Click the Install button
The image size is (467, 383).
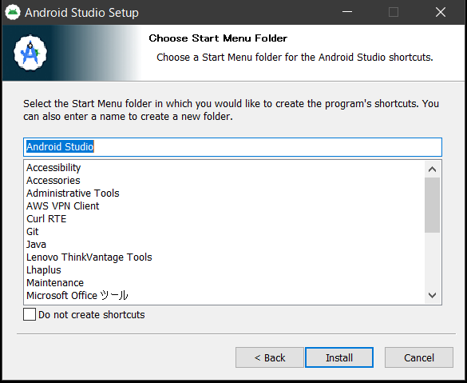click(x=339, y=358)
